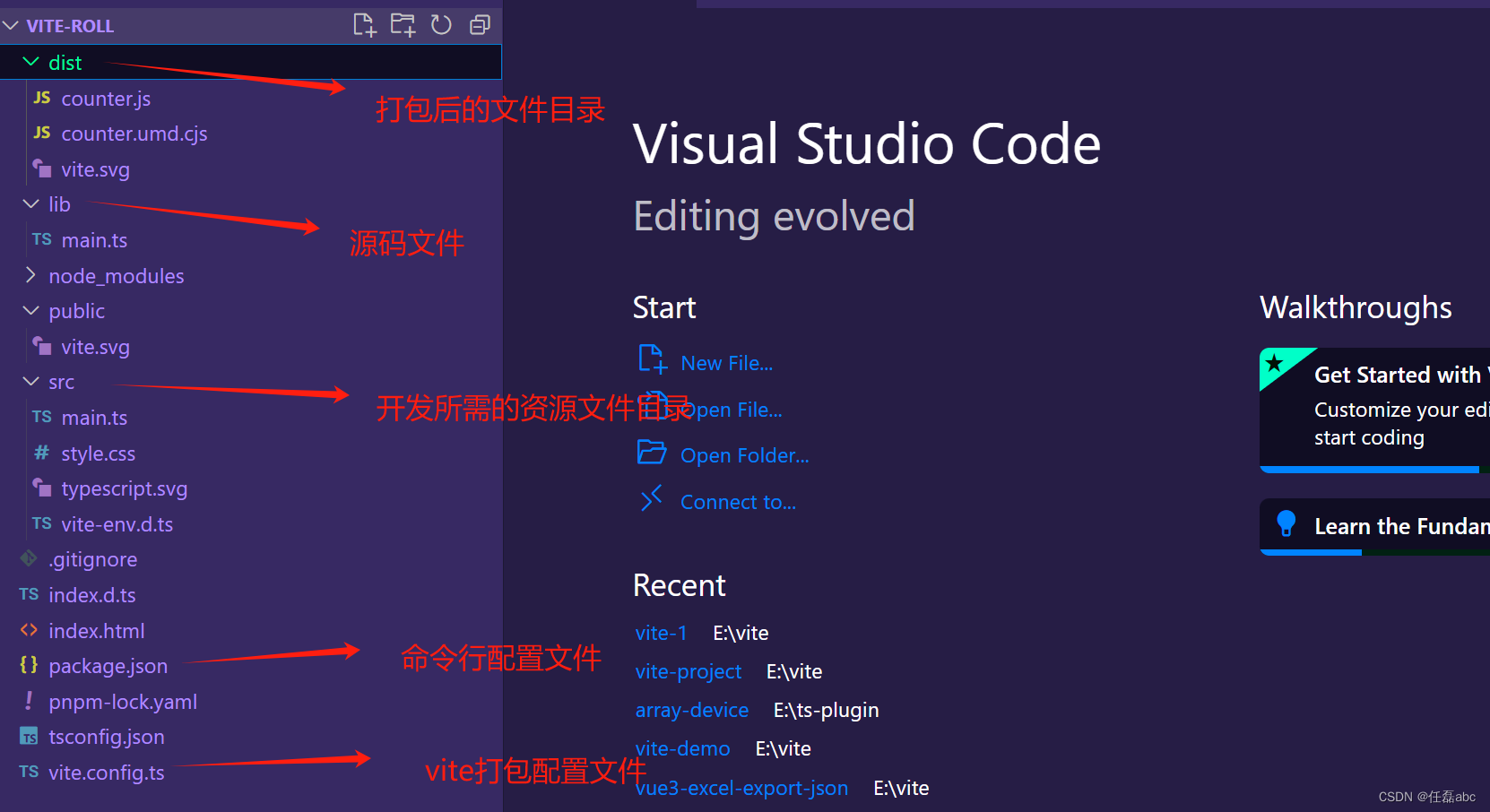The image size is (1490, 812).
Task: Click the lightbulb icon on Learn the Fundamentals card
Action: click(1286, 523)
